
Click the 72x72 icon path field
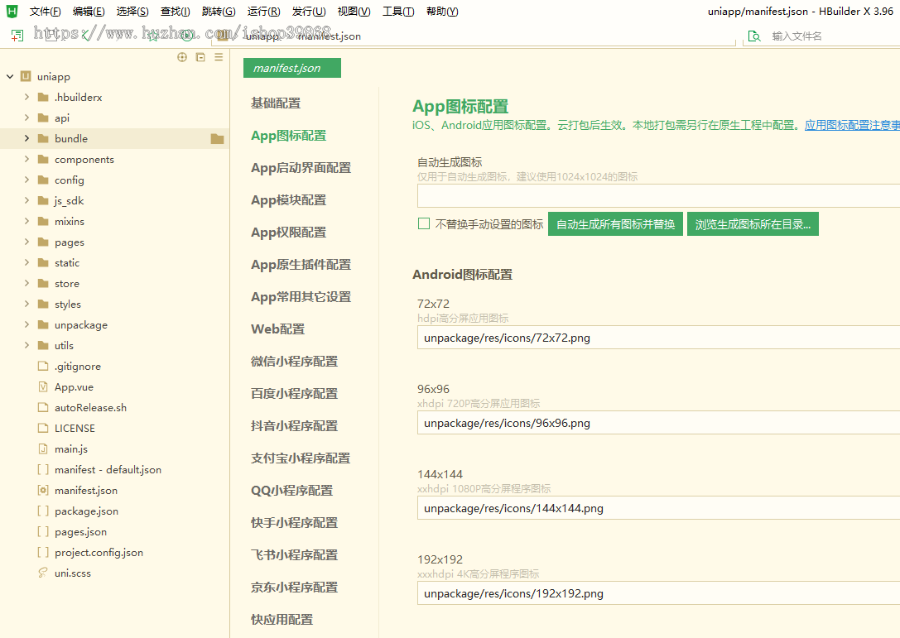tap(658, 337)
